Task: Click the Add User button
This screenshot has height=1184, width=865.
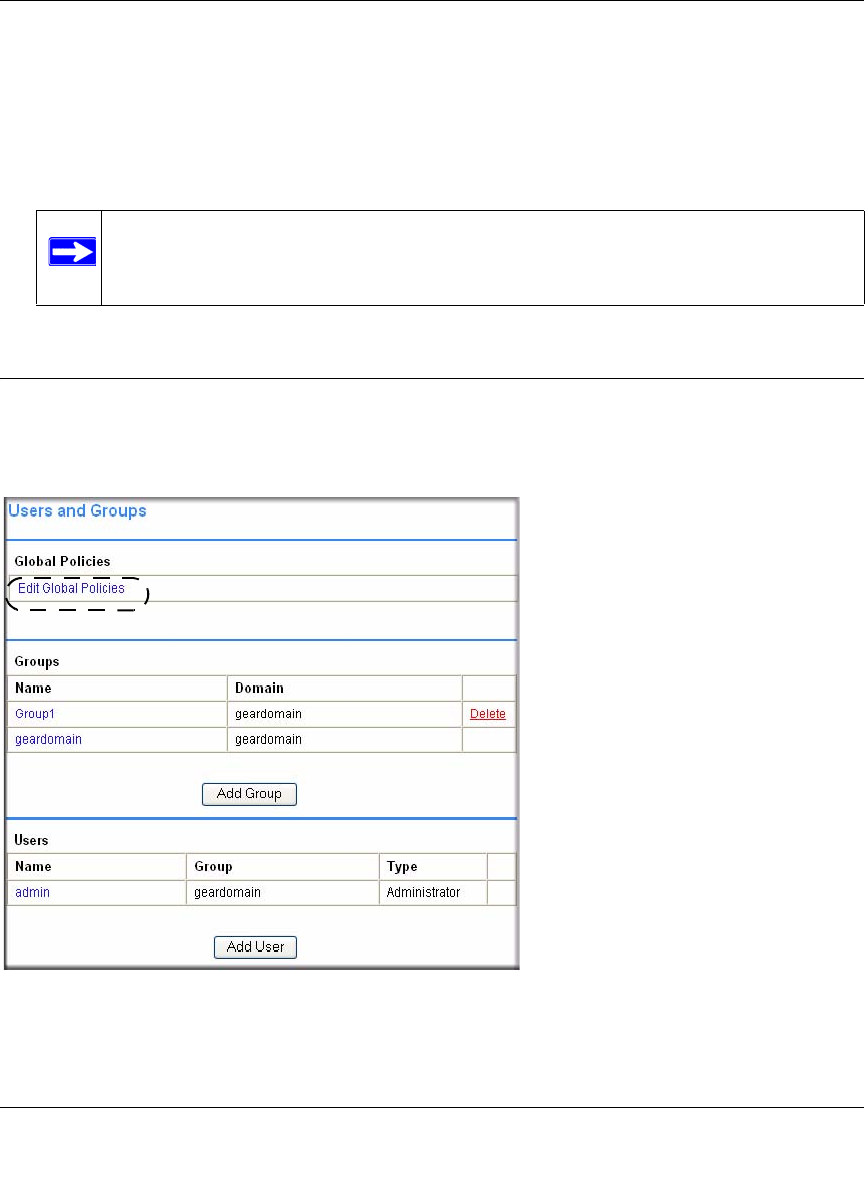Action: tap(255, 947)
